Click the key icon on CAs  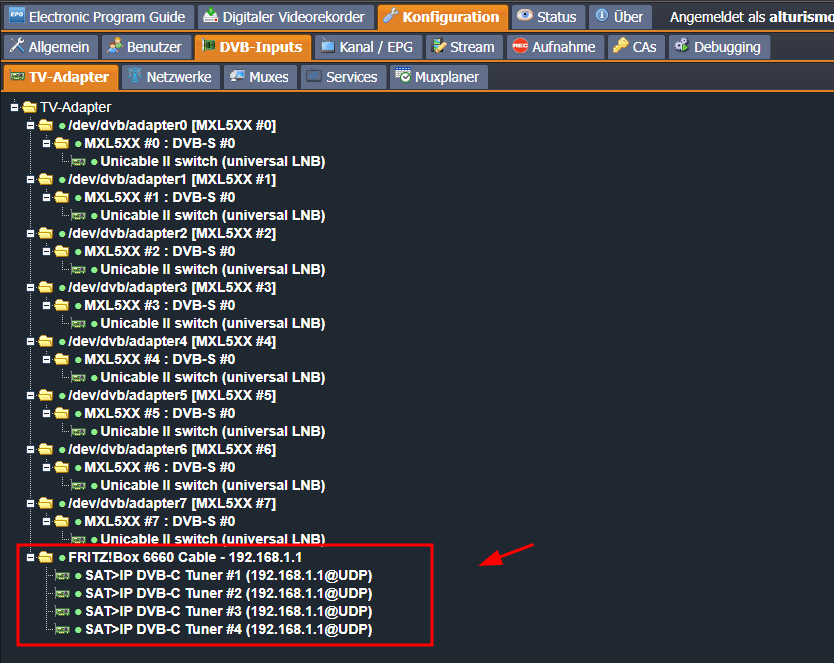pyautogui.click(x=621, y=46)
